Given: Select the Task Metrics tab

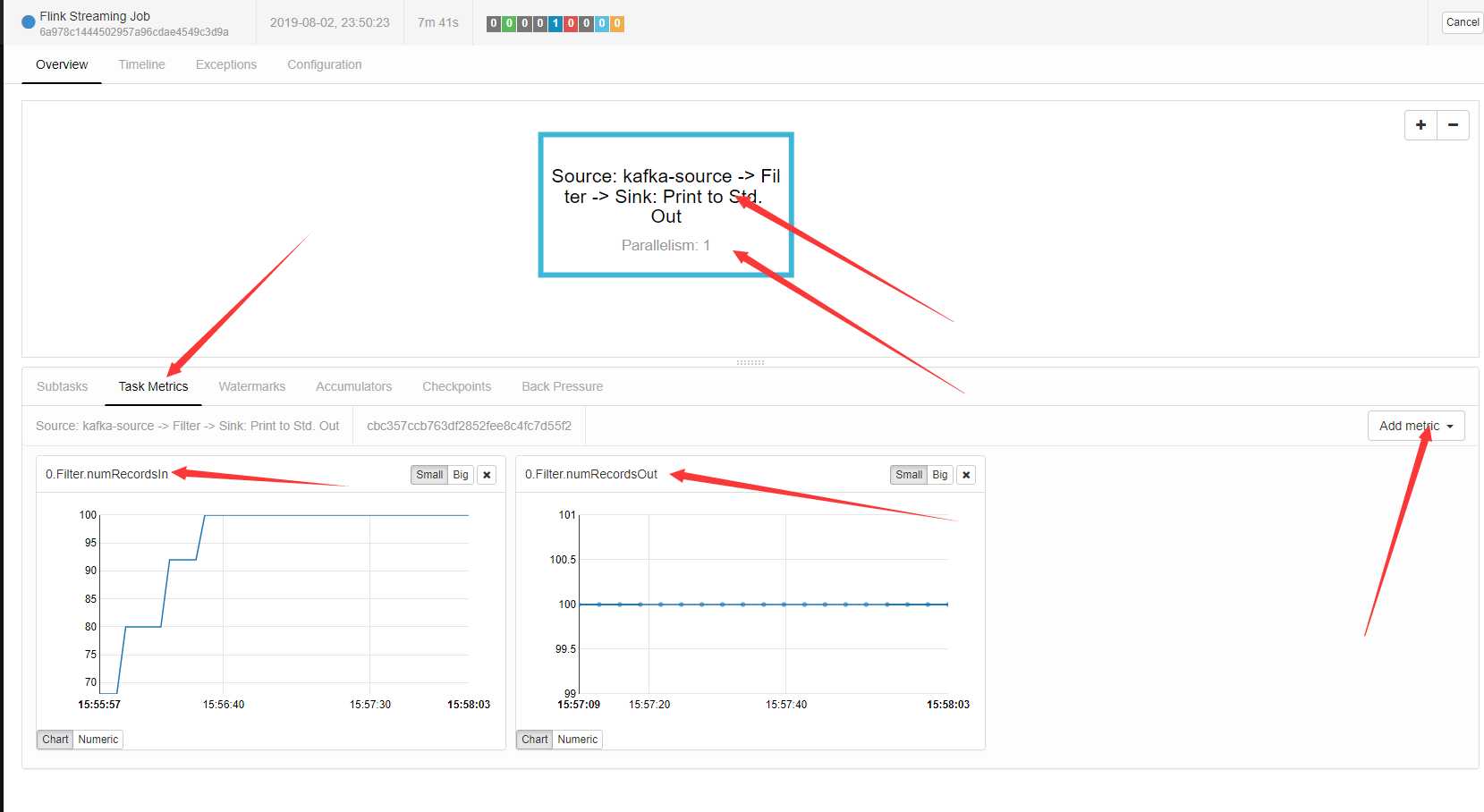Looking at the screenshot, I should 154,386.
